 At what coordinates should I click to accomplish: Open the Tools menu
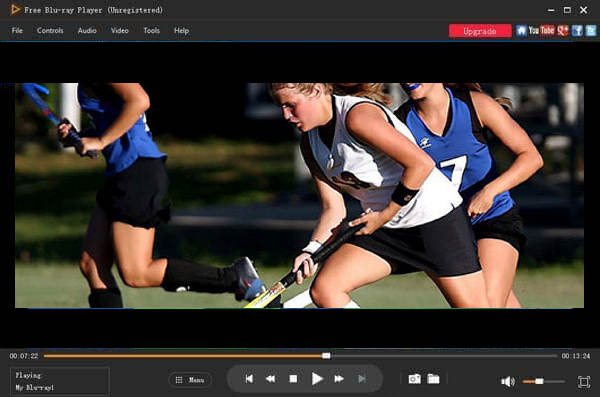[x=152, y=31]
